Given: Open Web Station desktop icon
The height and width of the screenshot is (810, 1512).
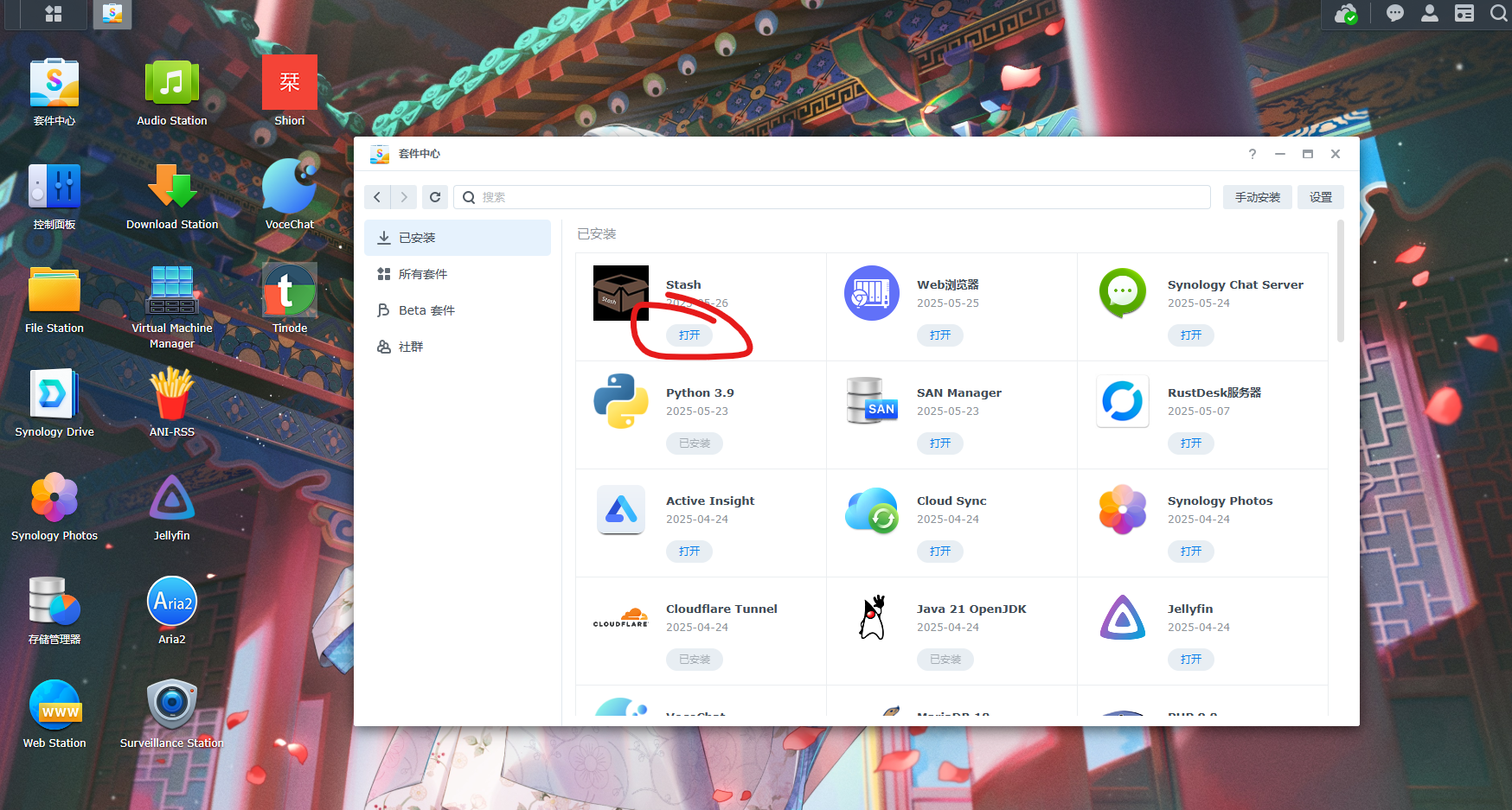Looking at the screenshot, I should (x=54, y=706).
